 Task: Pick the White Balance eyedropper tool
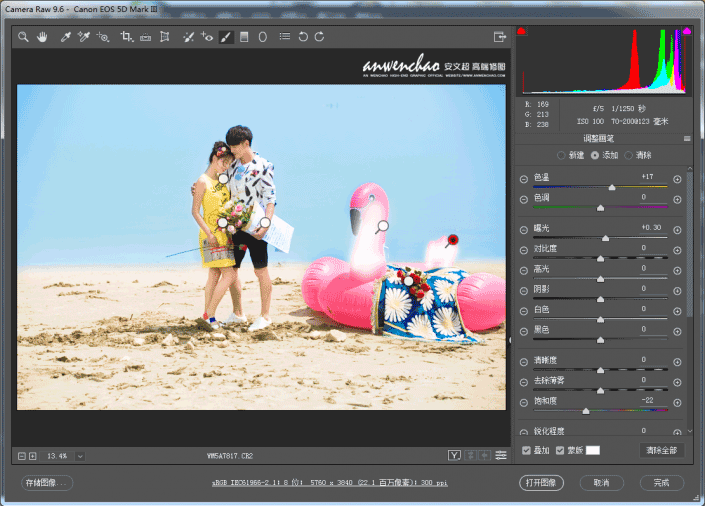[x=66, y=37]
